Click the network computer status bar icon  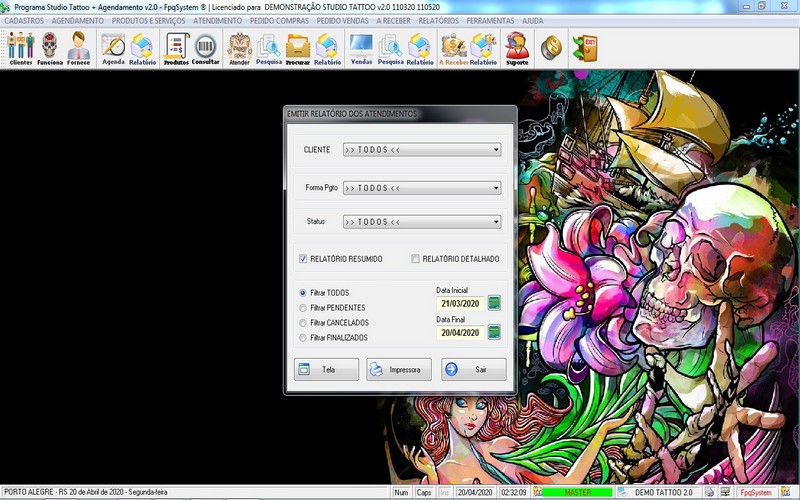point(725,492)
